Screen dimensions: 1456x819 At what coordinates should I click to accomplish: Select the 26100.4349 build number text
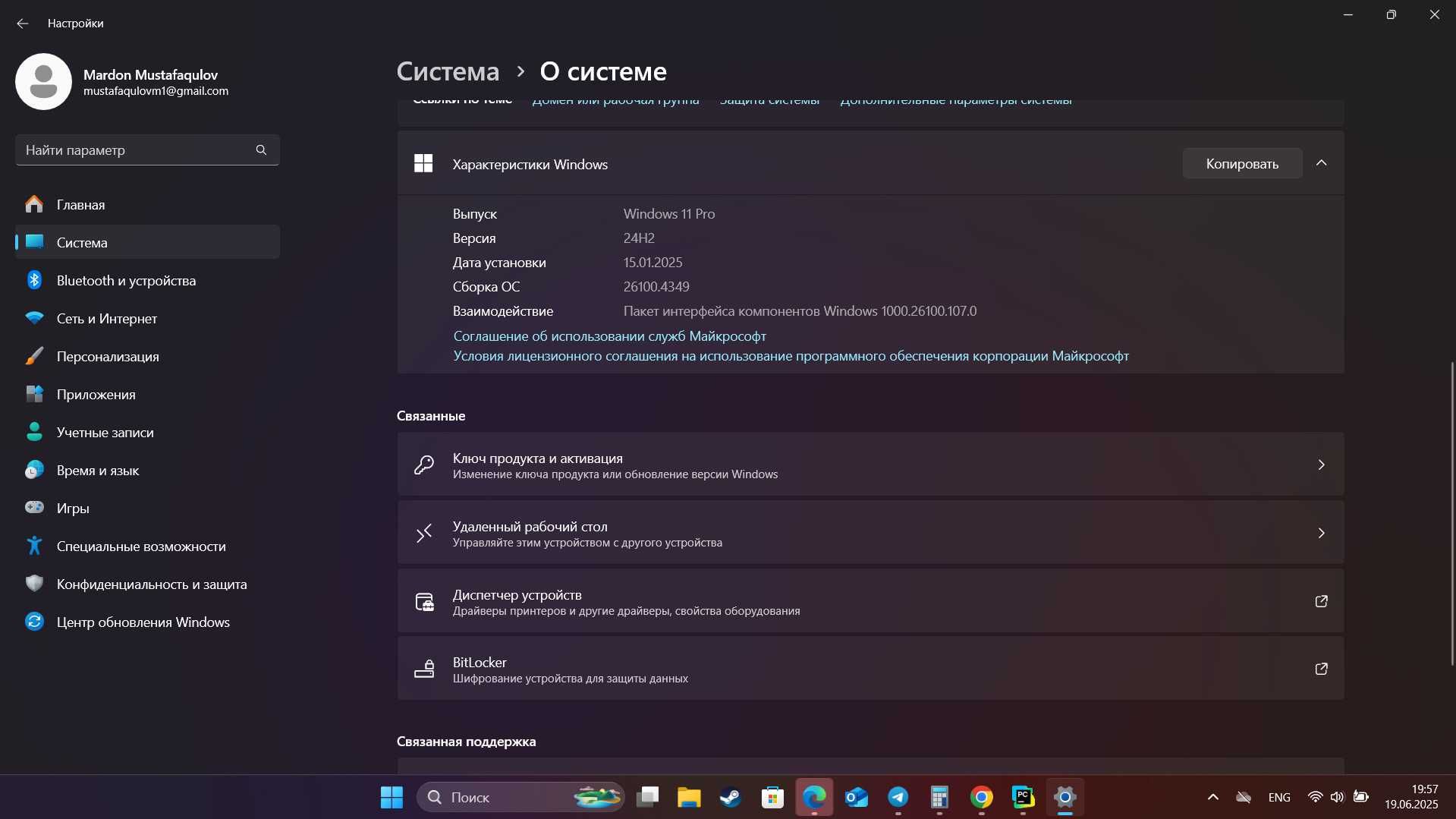coord(656,287)
